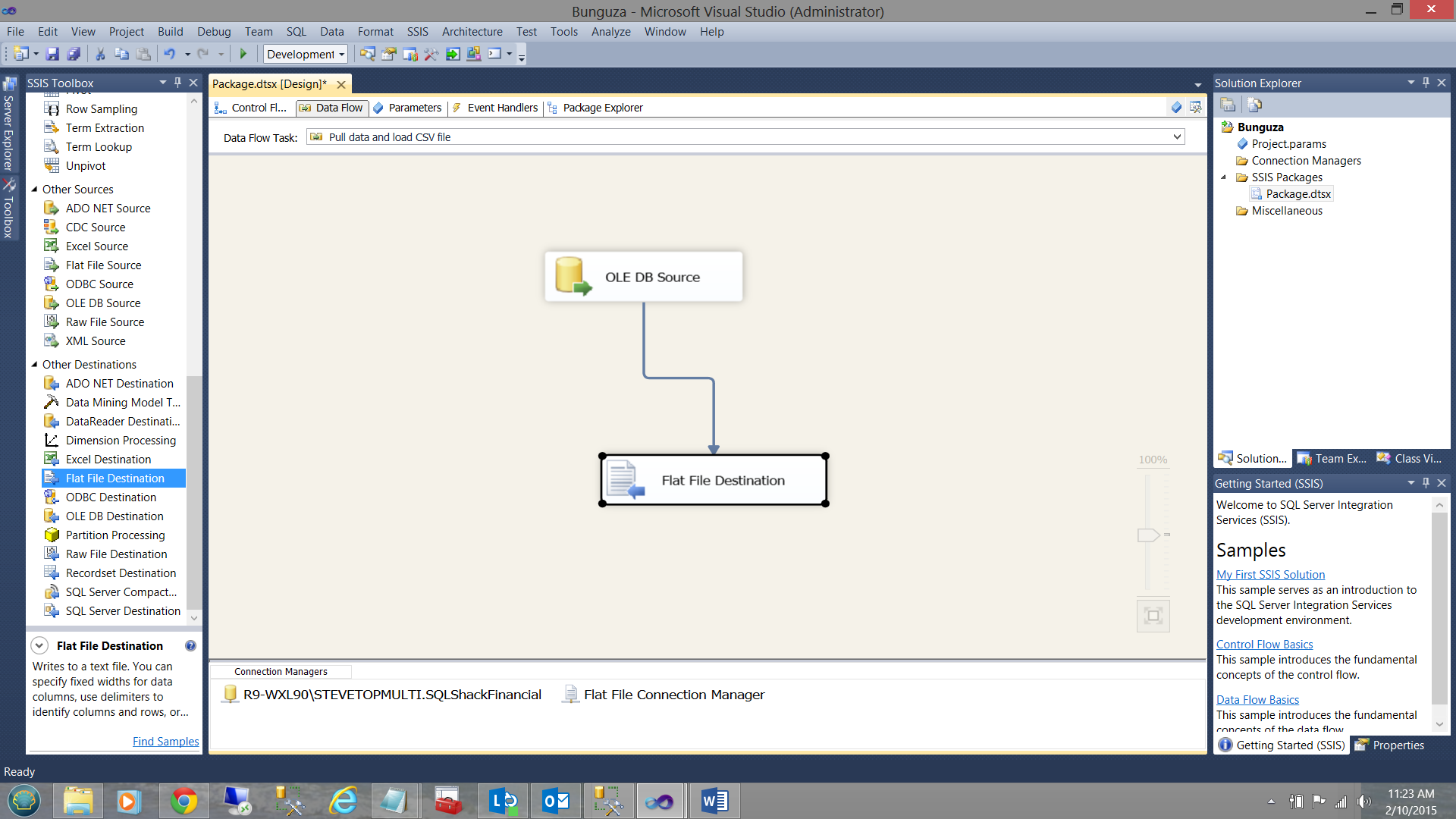The width and height of the screenshot is (1456, 819).
Task: Open the Flat File Connection Manager
Action: tap(673, 695)
